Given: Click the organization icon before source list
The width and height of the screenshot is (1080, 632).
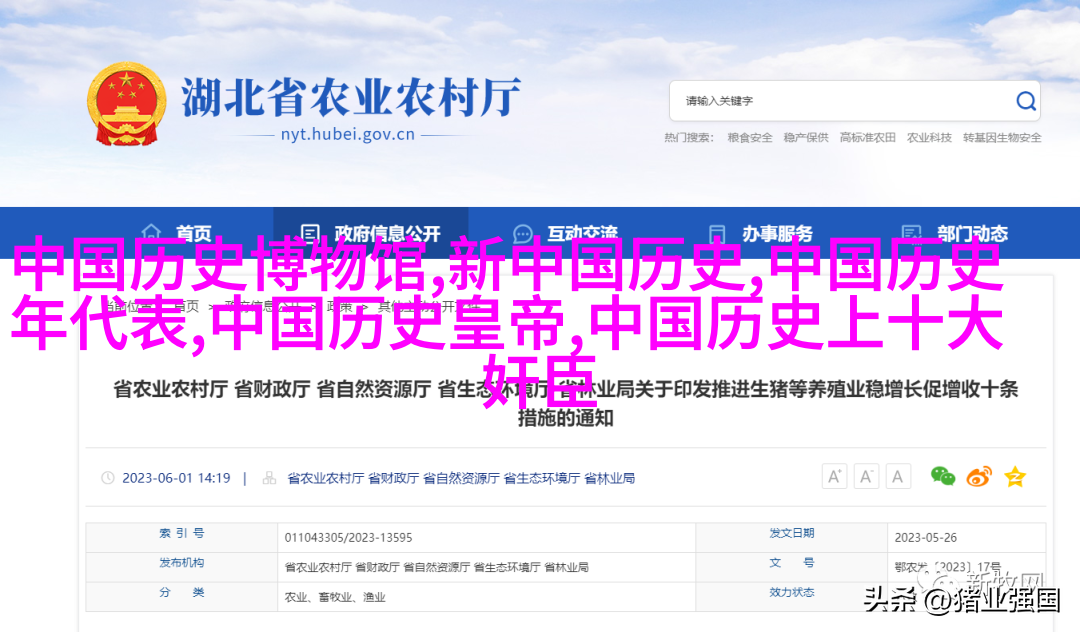Looking at the screenshot, I should (270, 479).
